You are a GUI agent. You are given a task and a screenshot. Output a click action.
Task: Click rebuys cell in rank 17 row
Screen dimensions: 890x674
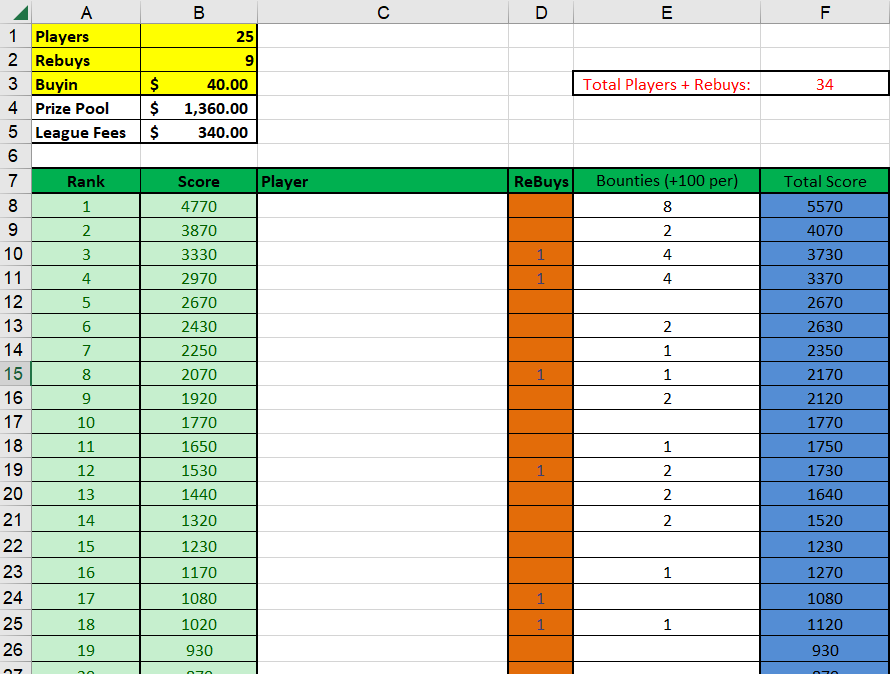[541, 597]
